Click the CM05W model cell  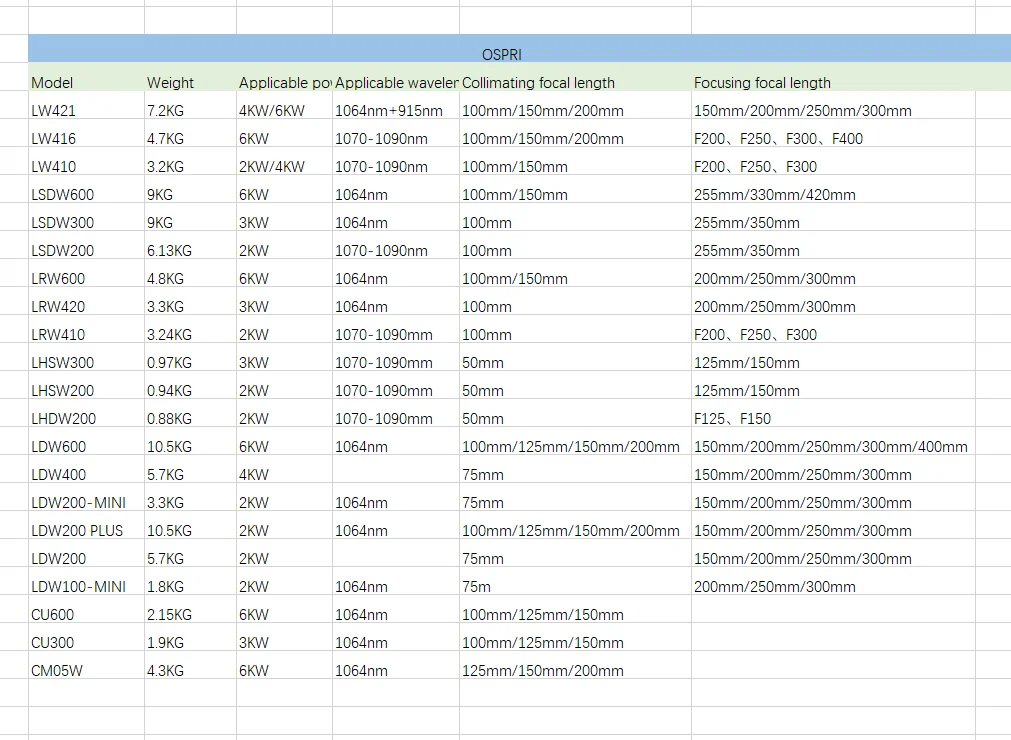click(x=86, y=665)
